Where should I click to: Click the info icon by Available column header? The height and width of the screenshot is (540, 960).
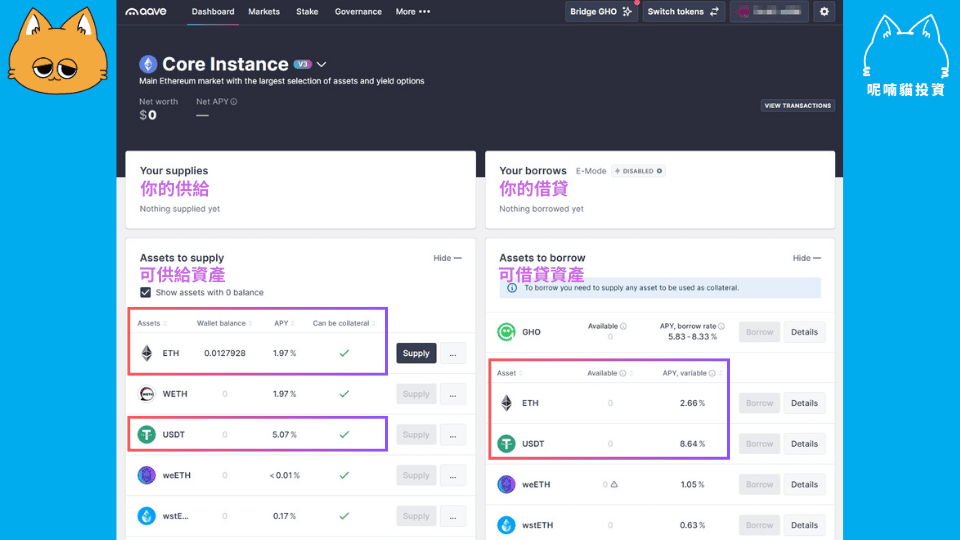coord(623,373)
